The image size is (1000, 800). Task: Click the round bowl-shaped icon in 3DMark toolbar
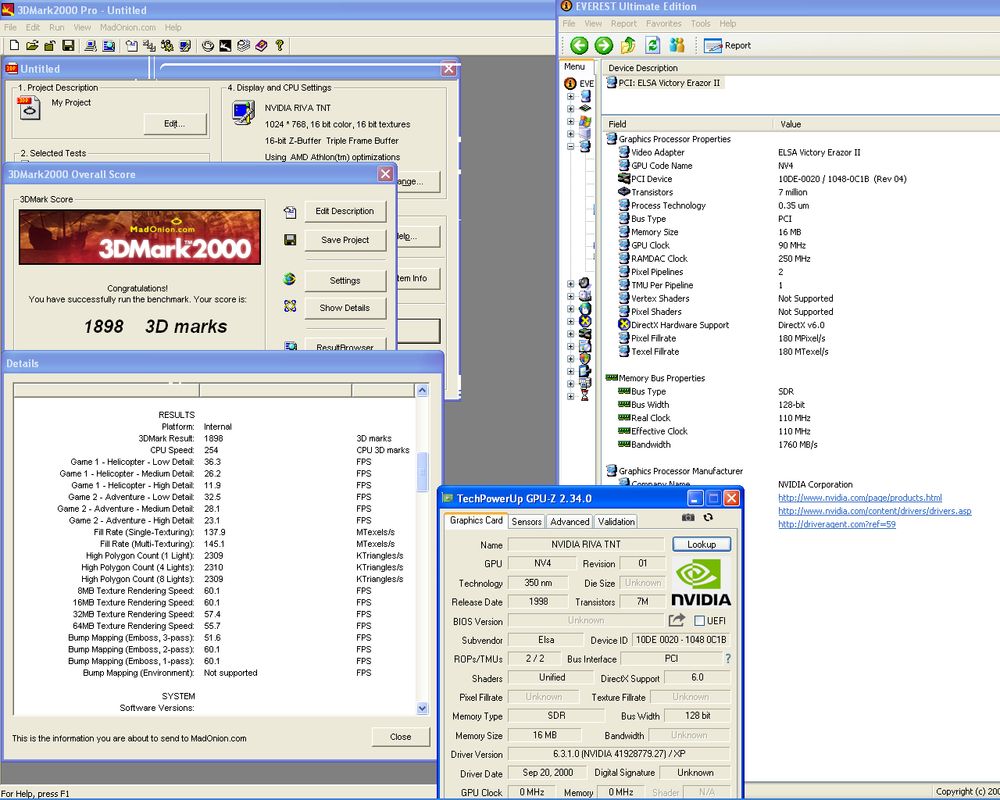(x=208, y=45)
